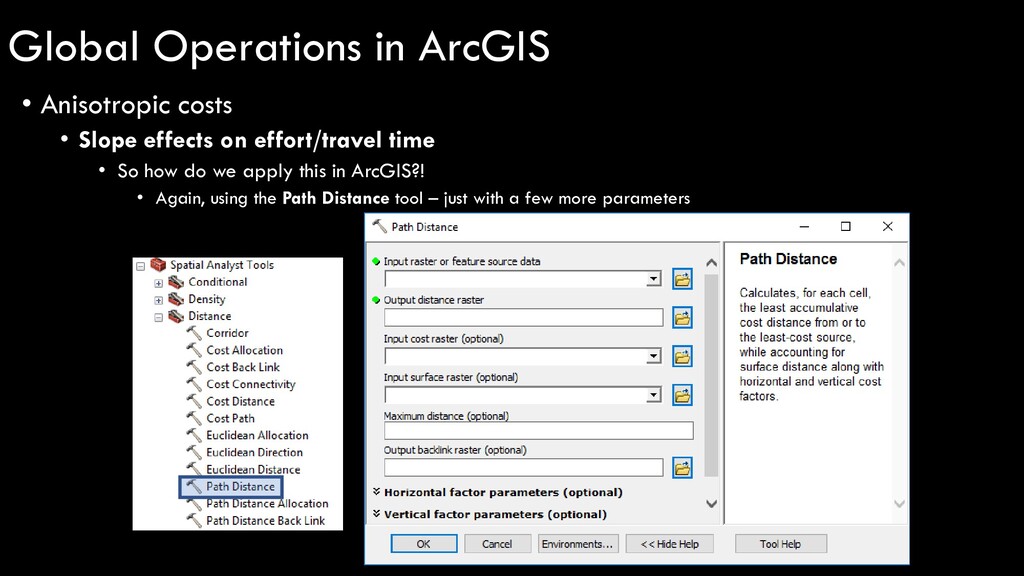Click the Maximum distance field
Screen dimensions: 1024x576
[x=539, y=430]
